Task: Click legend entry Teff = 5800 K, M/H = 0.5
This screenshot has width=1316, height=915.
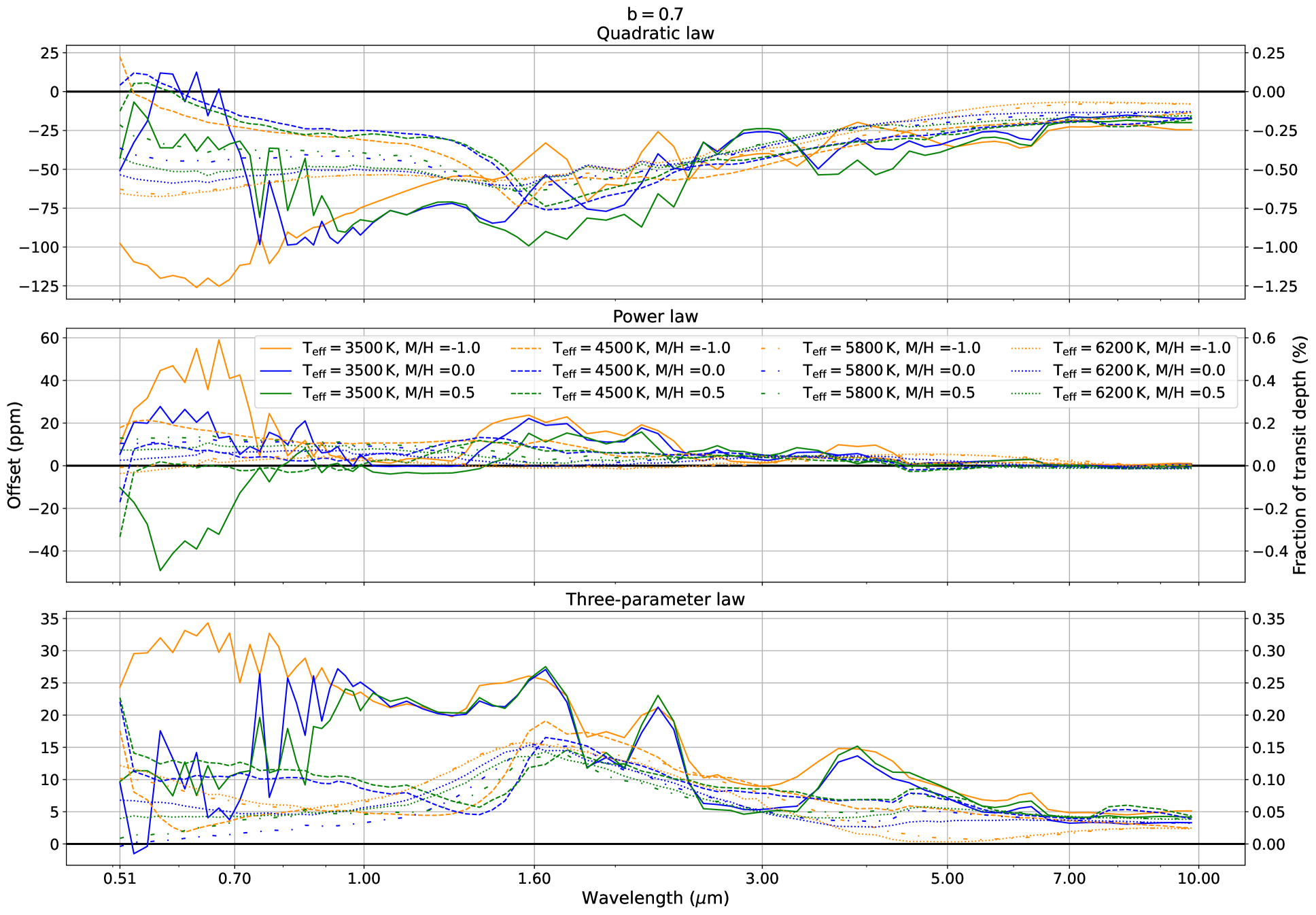Action: click(888, 393)
